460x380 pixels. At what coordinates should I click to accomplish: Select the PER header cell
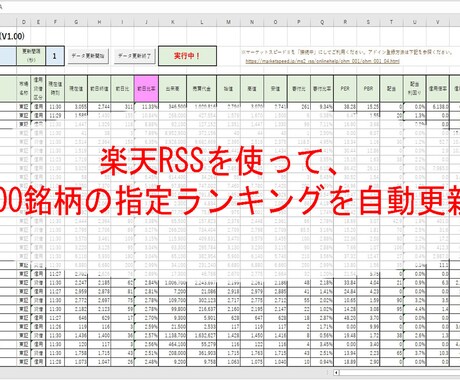[x=345, y=89]
